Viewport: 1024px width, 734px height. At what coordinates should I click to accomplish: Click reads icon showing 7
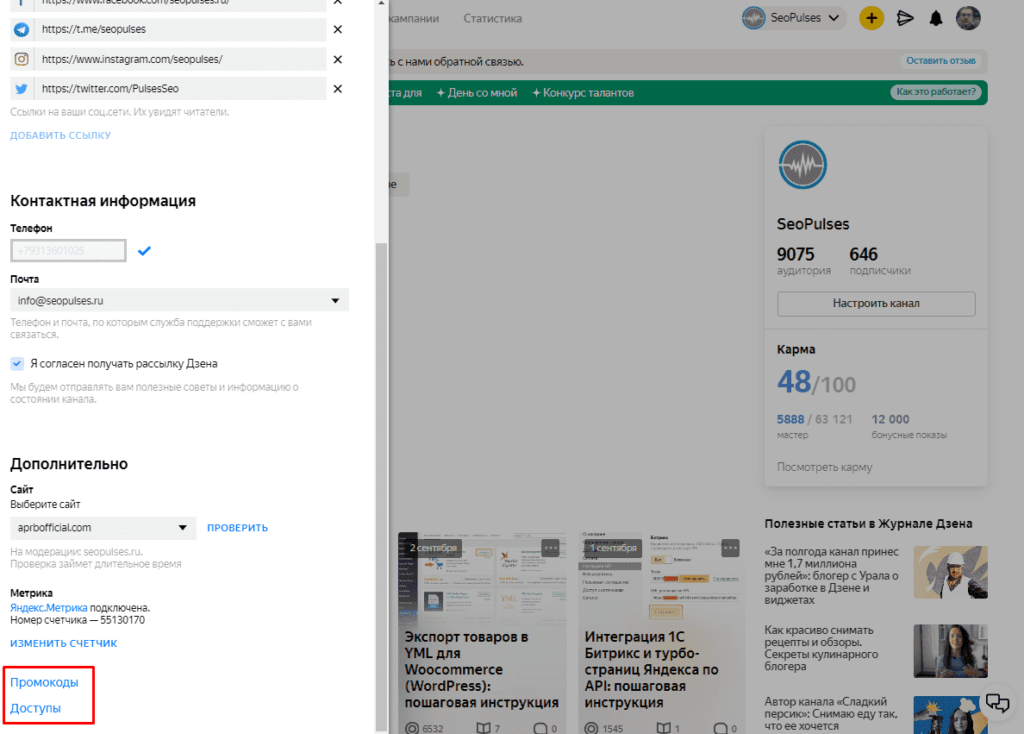(x=483, y=728)
